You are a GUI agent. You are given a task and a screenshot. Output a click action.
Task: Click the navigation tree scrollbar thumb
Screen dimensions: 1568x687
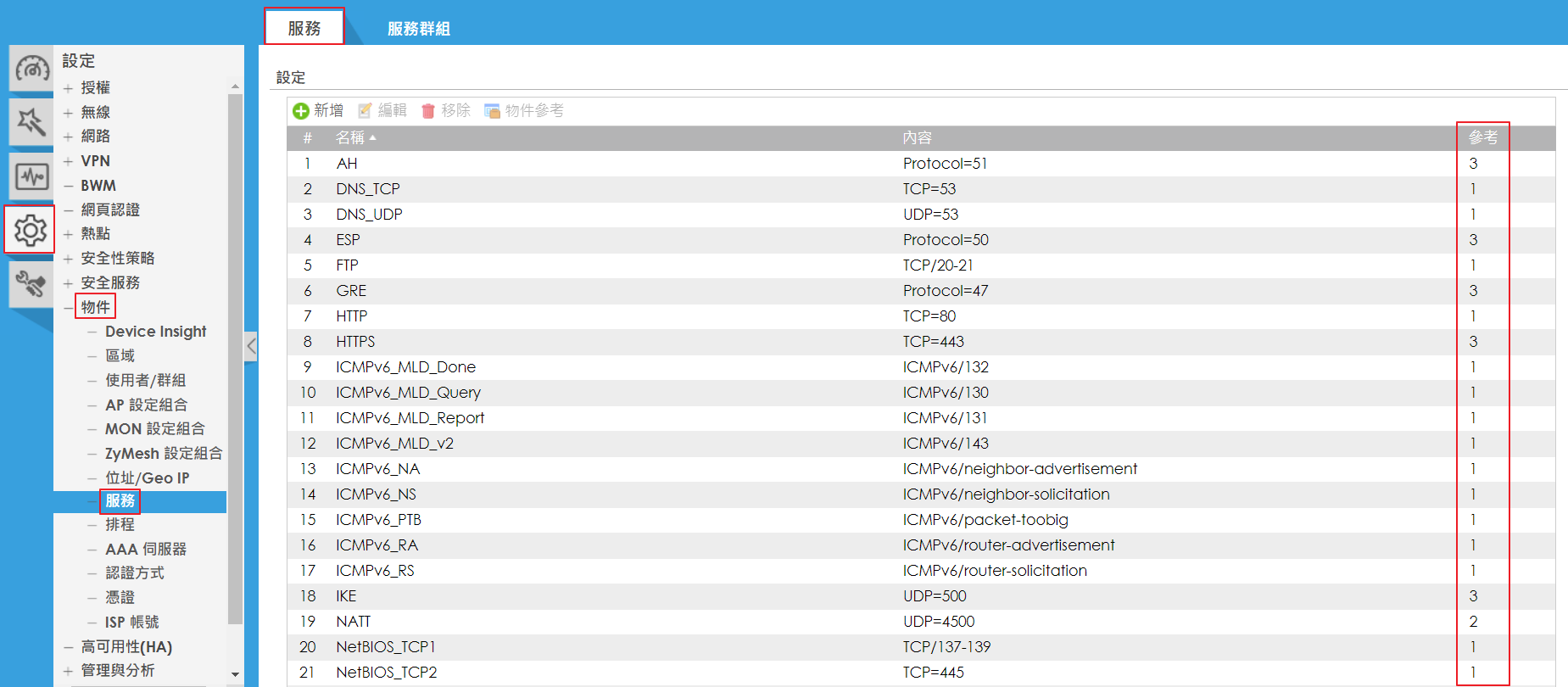point(235,360)
